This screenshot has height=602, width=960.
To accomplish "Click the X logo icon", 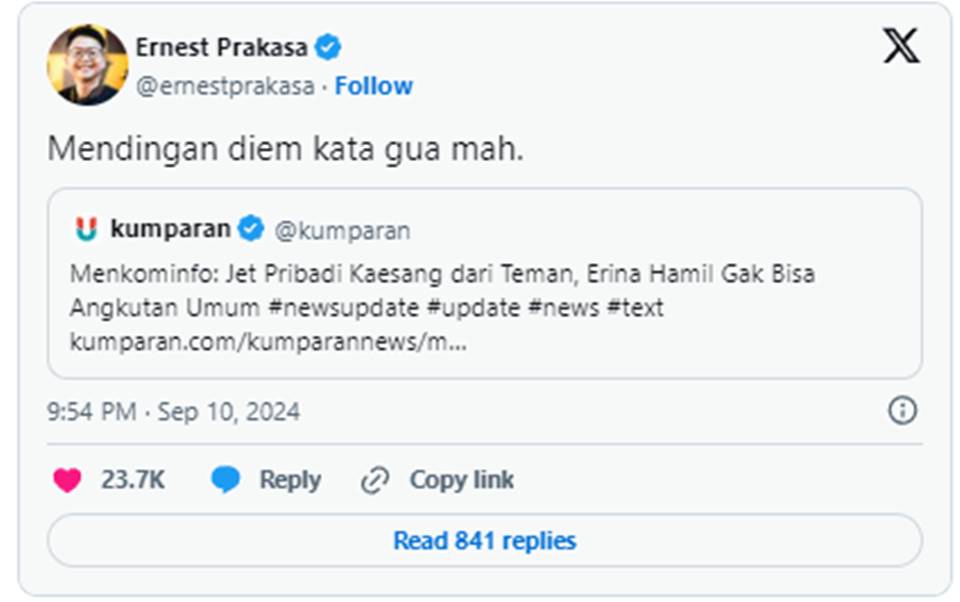I will [x=902, y=46].
